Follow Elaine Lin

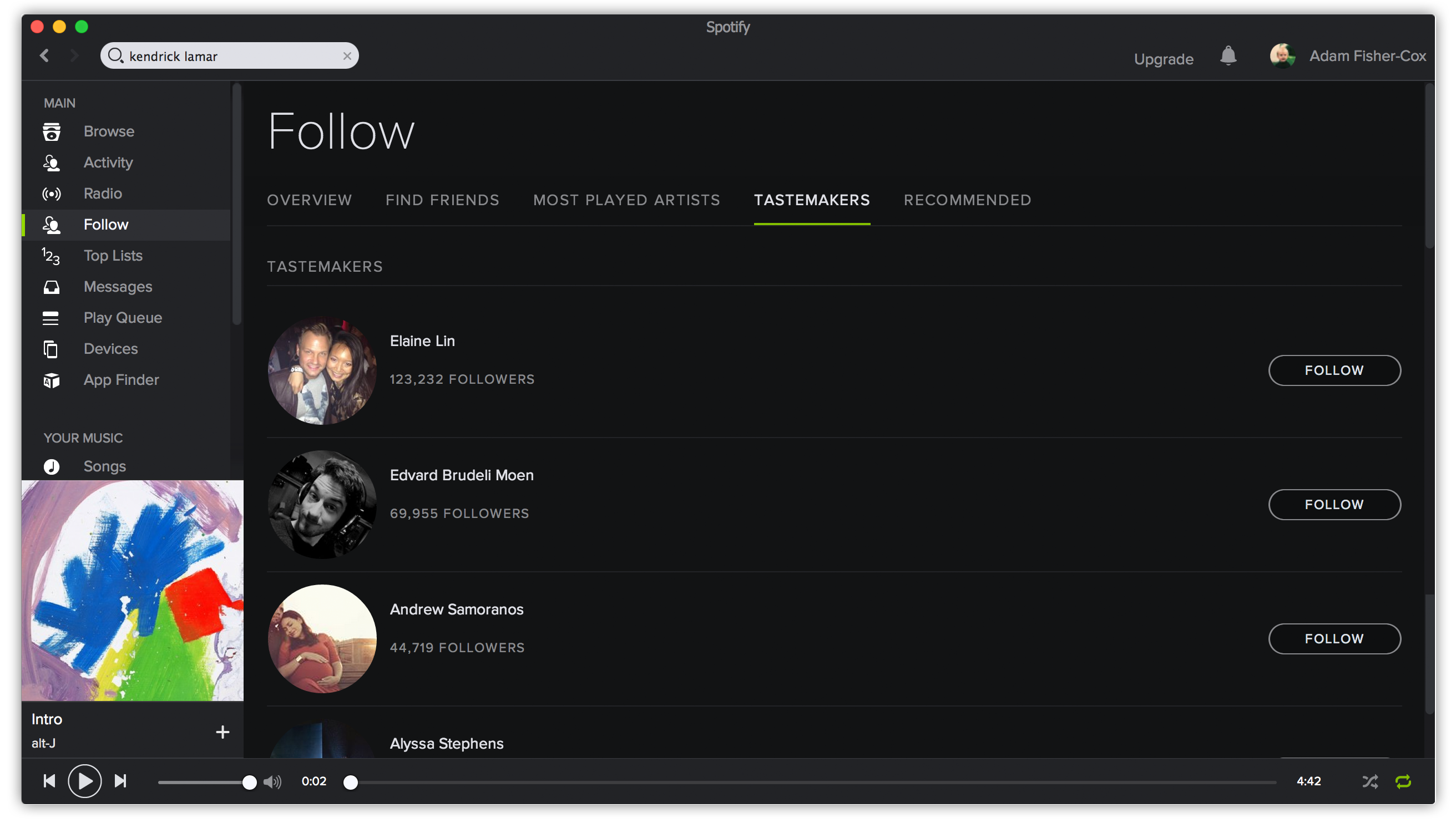tap(1334, 370)
